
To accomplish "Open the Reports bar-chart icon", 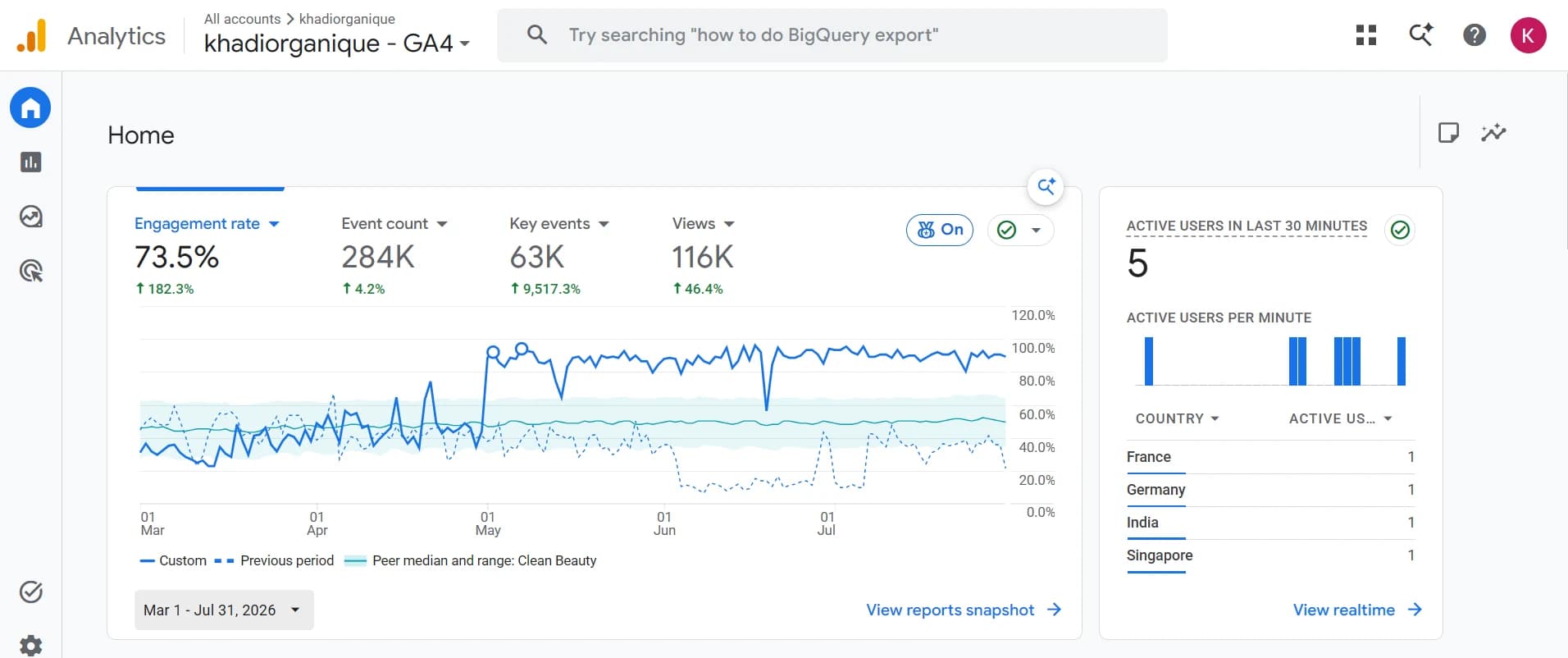I will [x=30, y=162].
